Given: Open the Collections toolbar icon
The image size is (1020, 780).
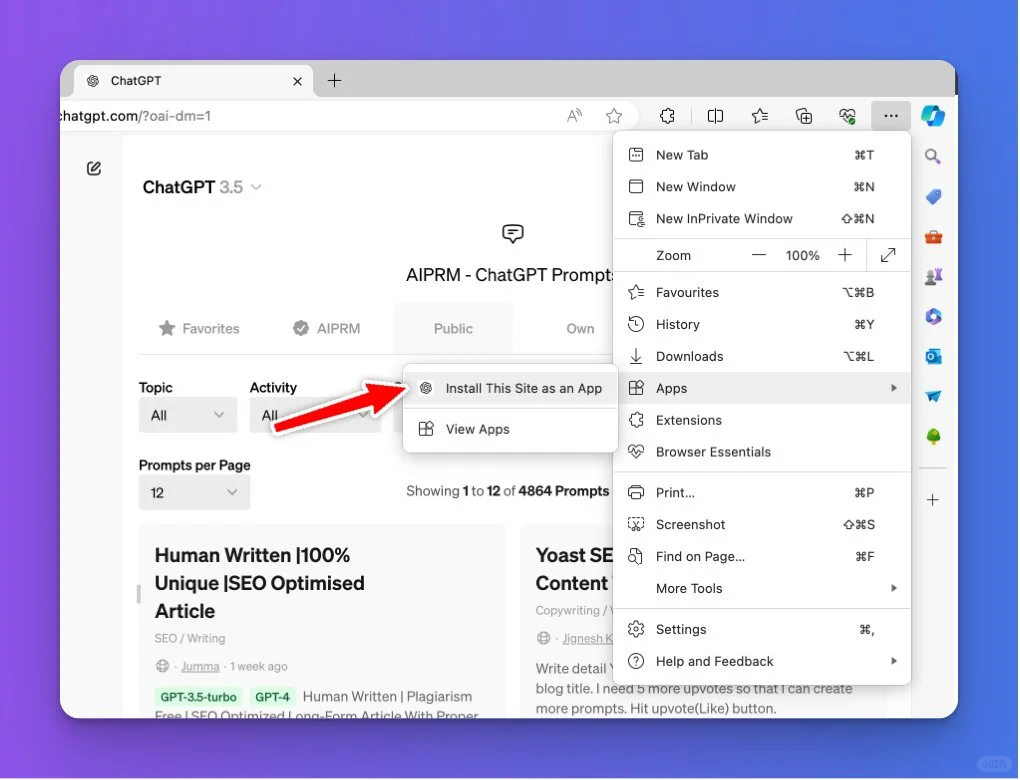Looking at the screenshot, I should click(x=804, y=116).
